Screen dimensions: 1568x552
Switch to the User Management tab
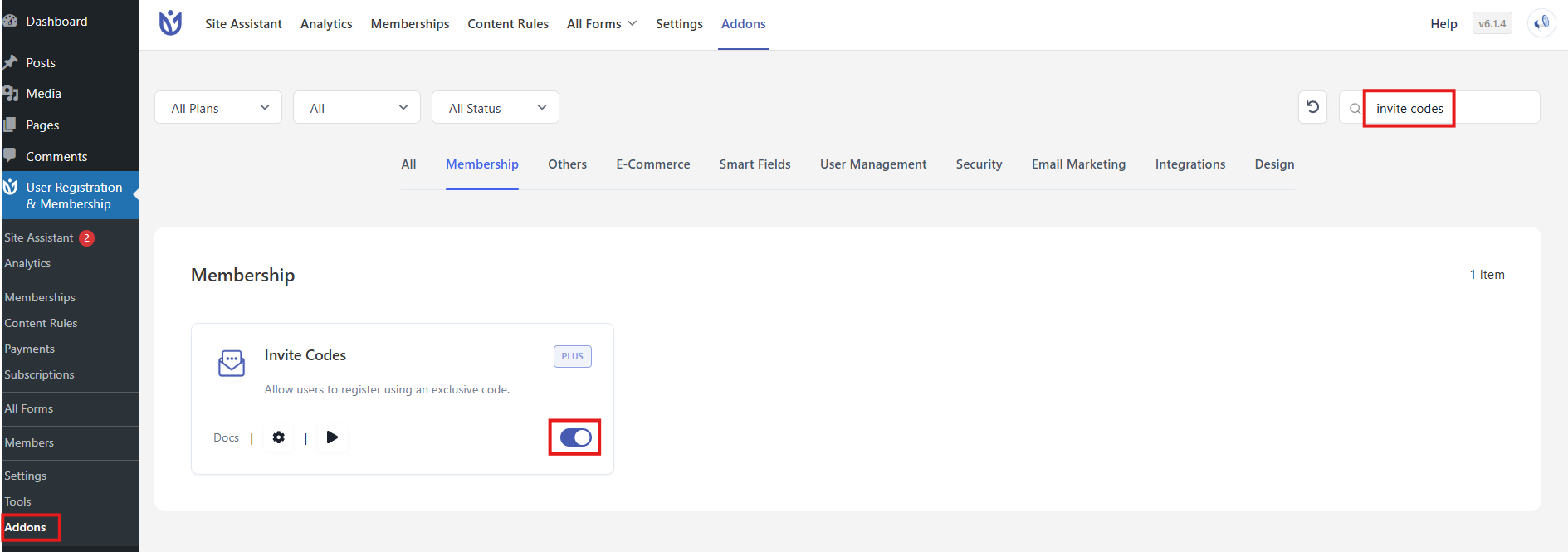click(x=873, y=164)
